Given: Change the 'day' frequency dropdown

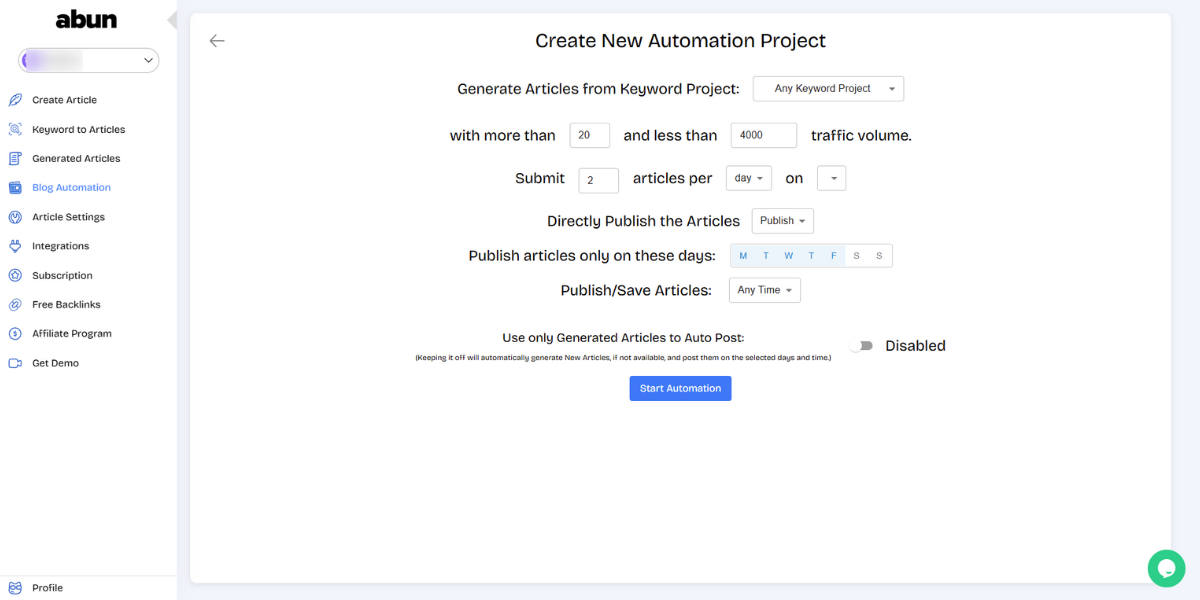Looking at the screenshot, I should 748,176.
